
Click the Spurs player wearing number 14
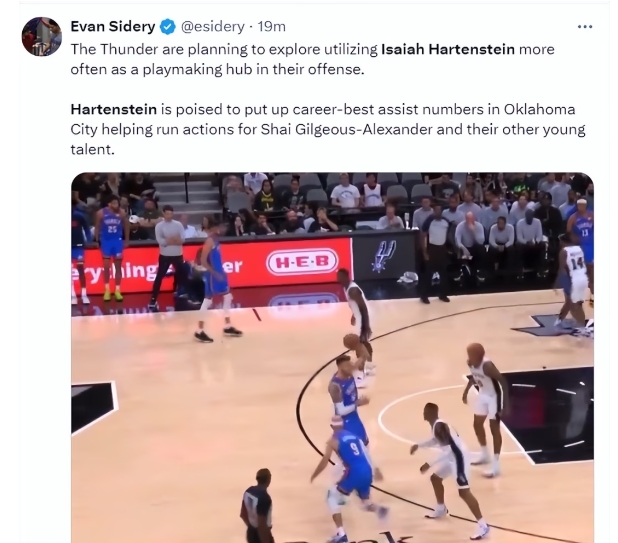click(x=573, y=281)
